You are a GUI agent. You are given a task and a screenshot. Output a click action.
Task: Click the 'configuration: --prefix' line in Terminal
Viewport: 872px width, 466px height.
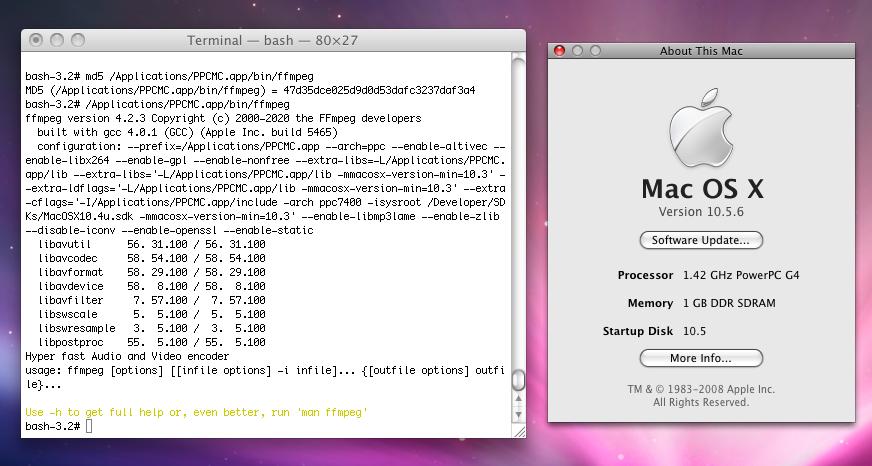coord(271,146)
